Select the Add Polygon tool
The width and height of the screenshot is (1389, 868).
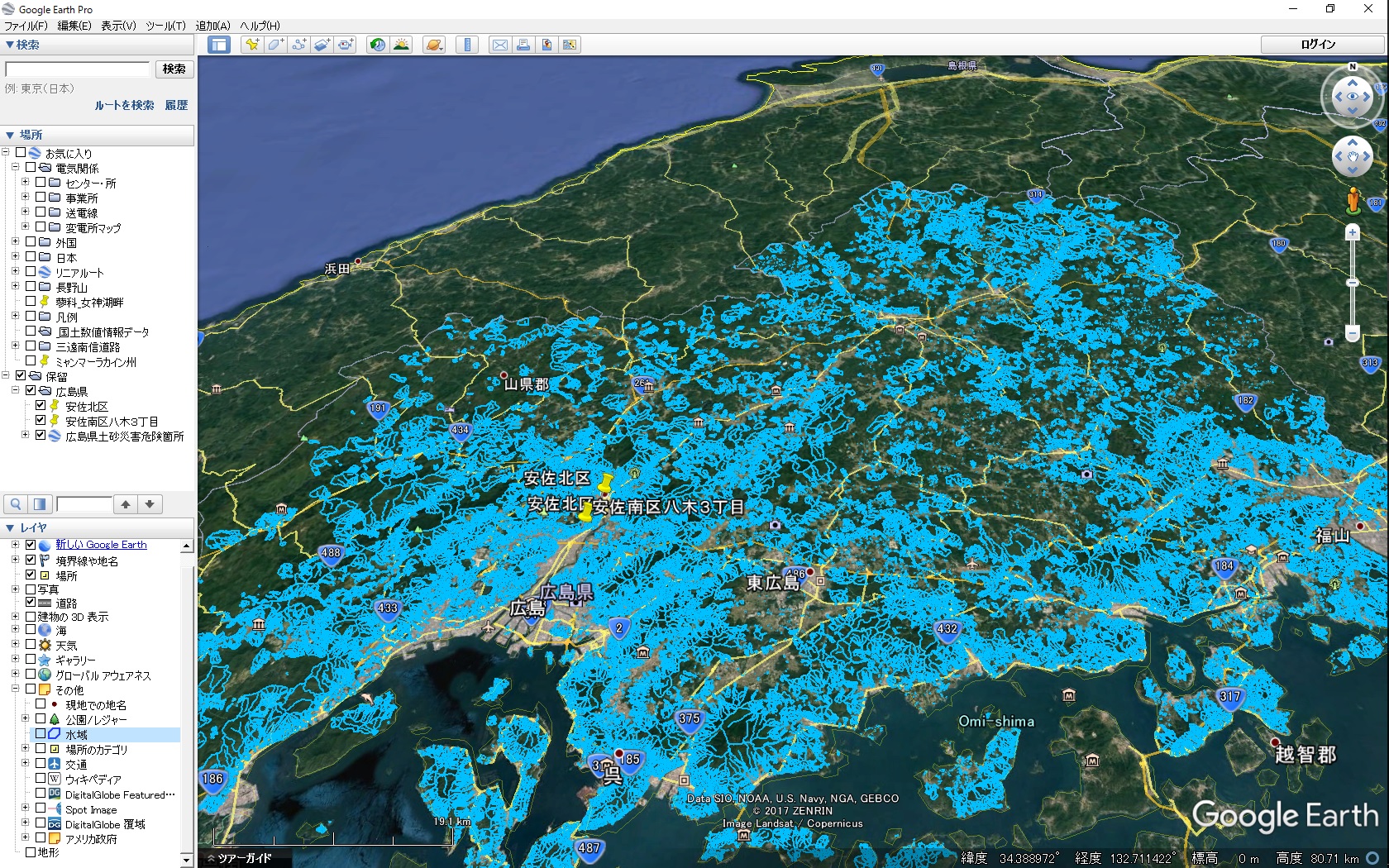point(275,45)
